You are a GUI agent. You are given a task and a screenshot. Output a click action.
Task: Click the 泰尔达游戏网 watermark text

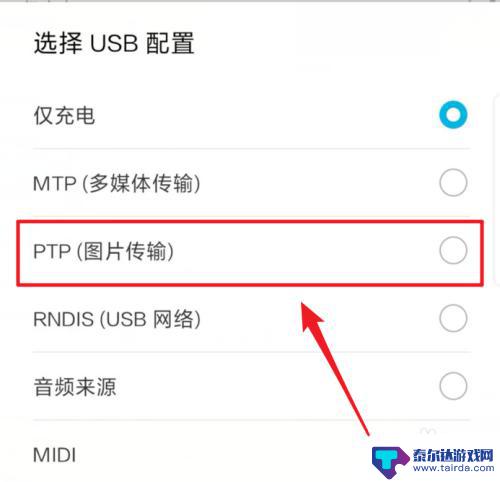(453, 455)
